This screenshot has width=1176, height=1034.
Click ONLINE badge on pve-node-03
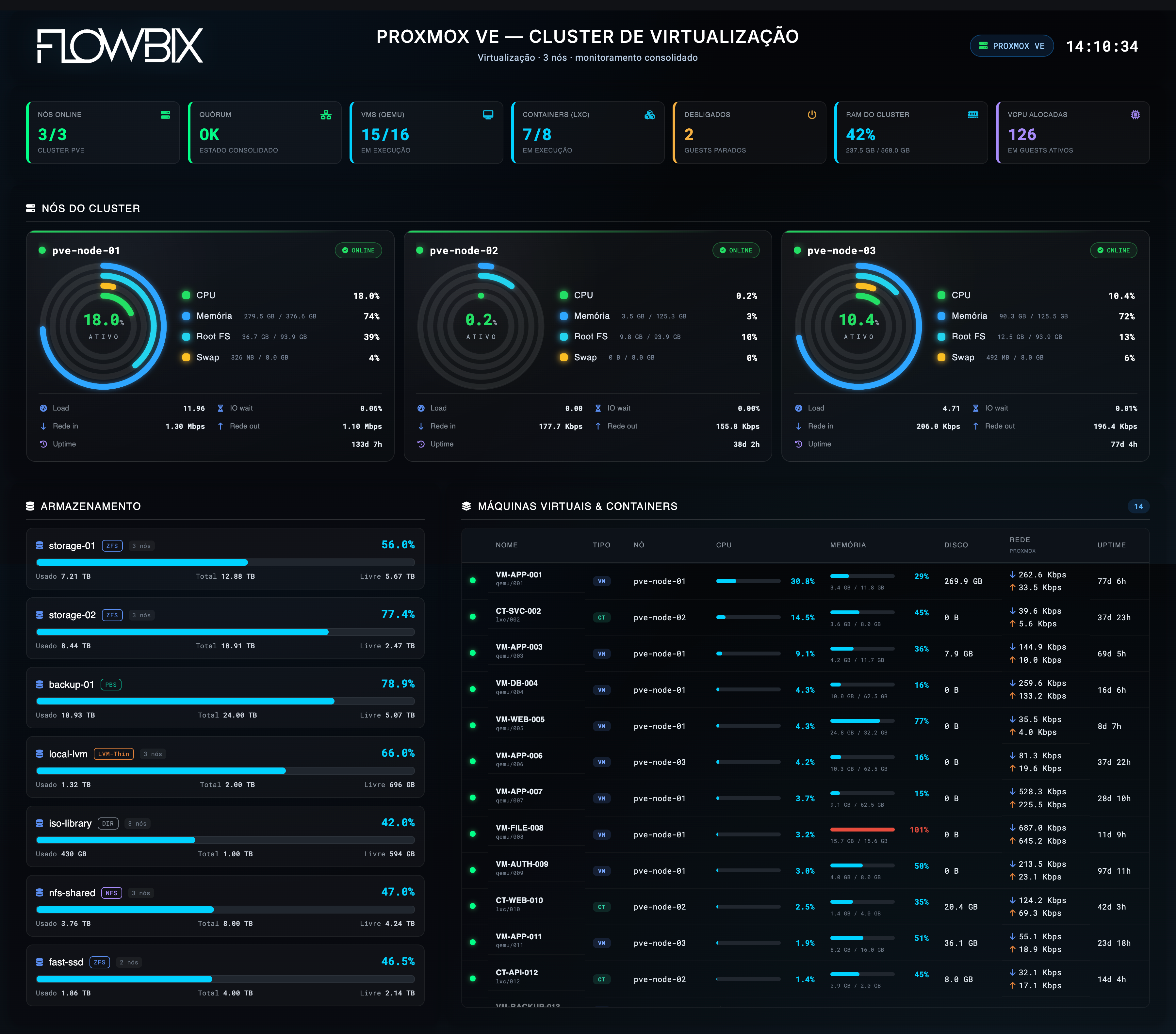pos(1113,250)
